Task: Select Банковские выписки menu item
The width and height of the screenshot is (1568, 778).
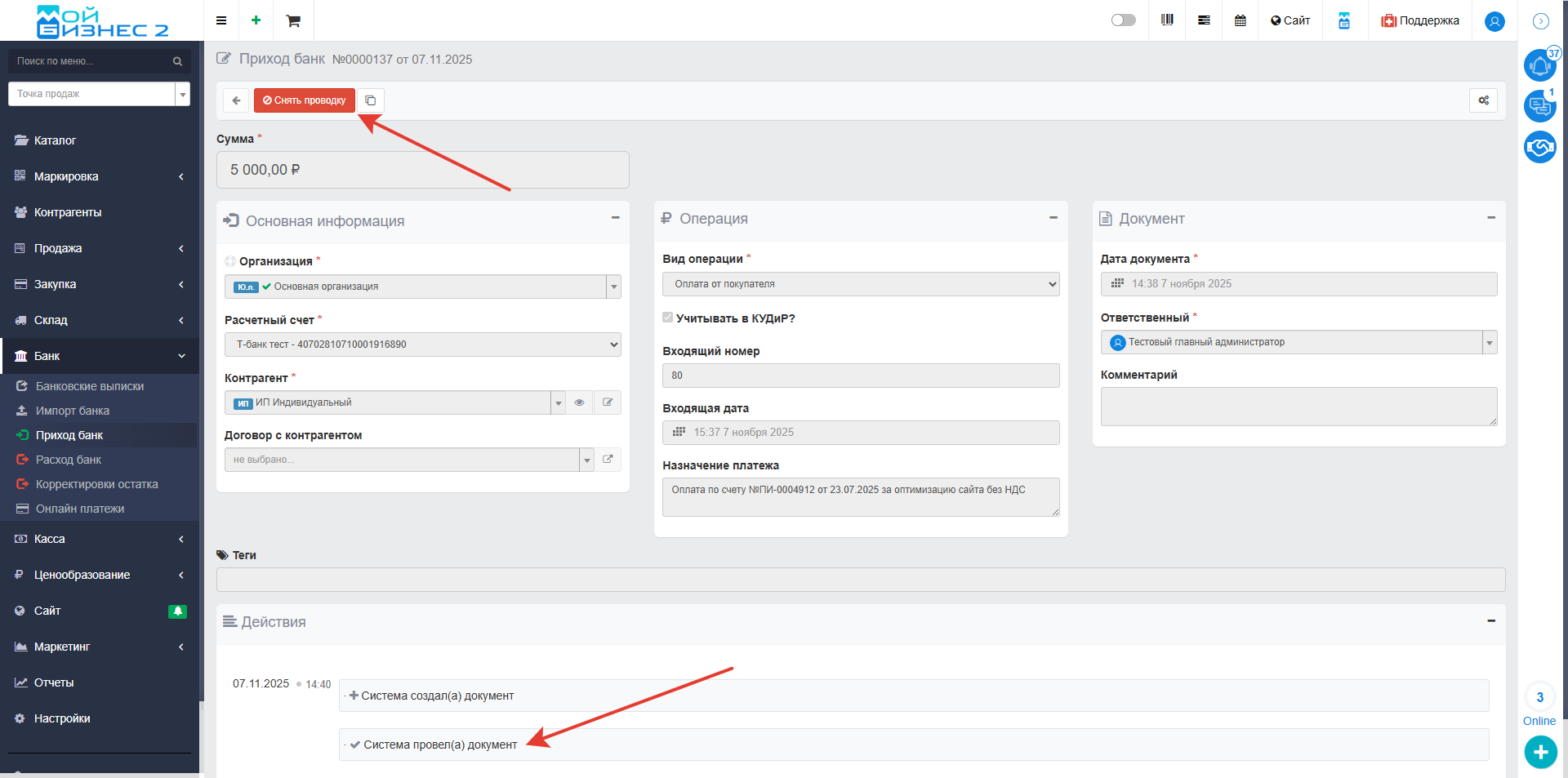Action: [90, 386]
